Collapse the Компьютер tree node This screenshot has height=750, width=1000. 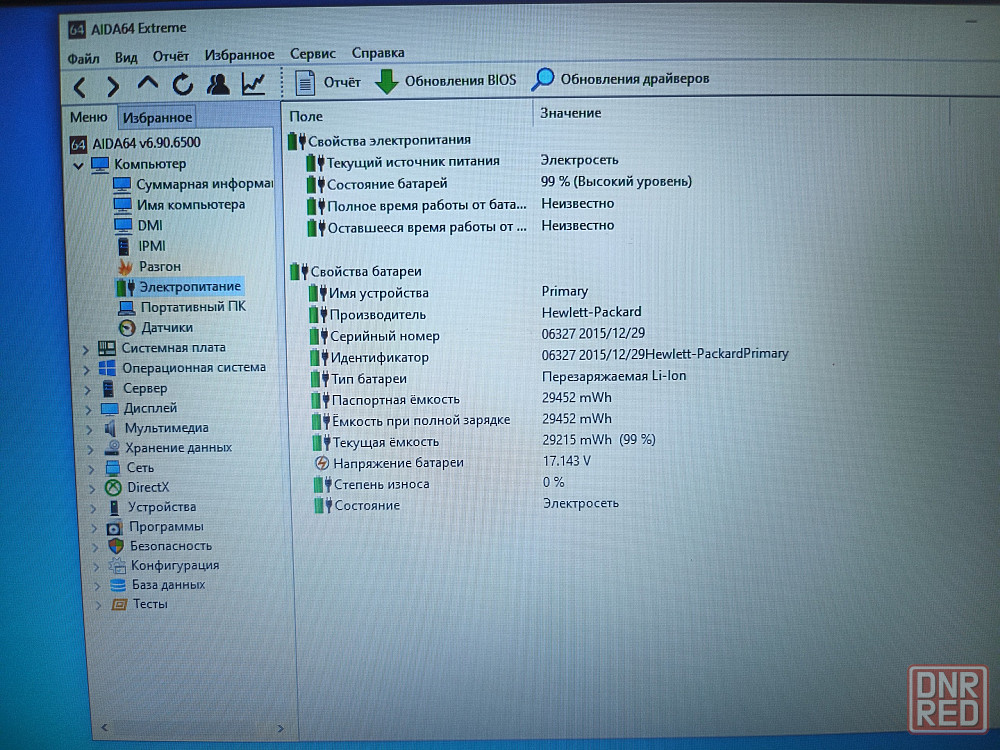point(78,164)
